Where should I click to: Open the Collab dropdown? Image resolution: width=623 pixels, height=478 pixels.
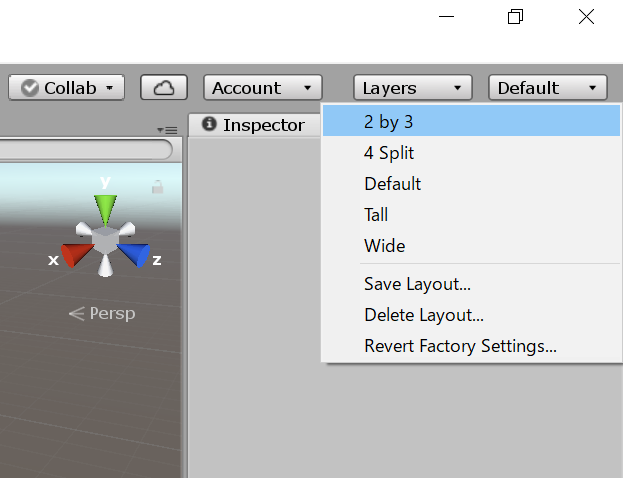[x=66, y=88]
